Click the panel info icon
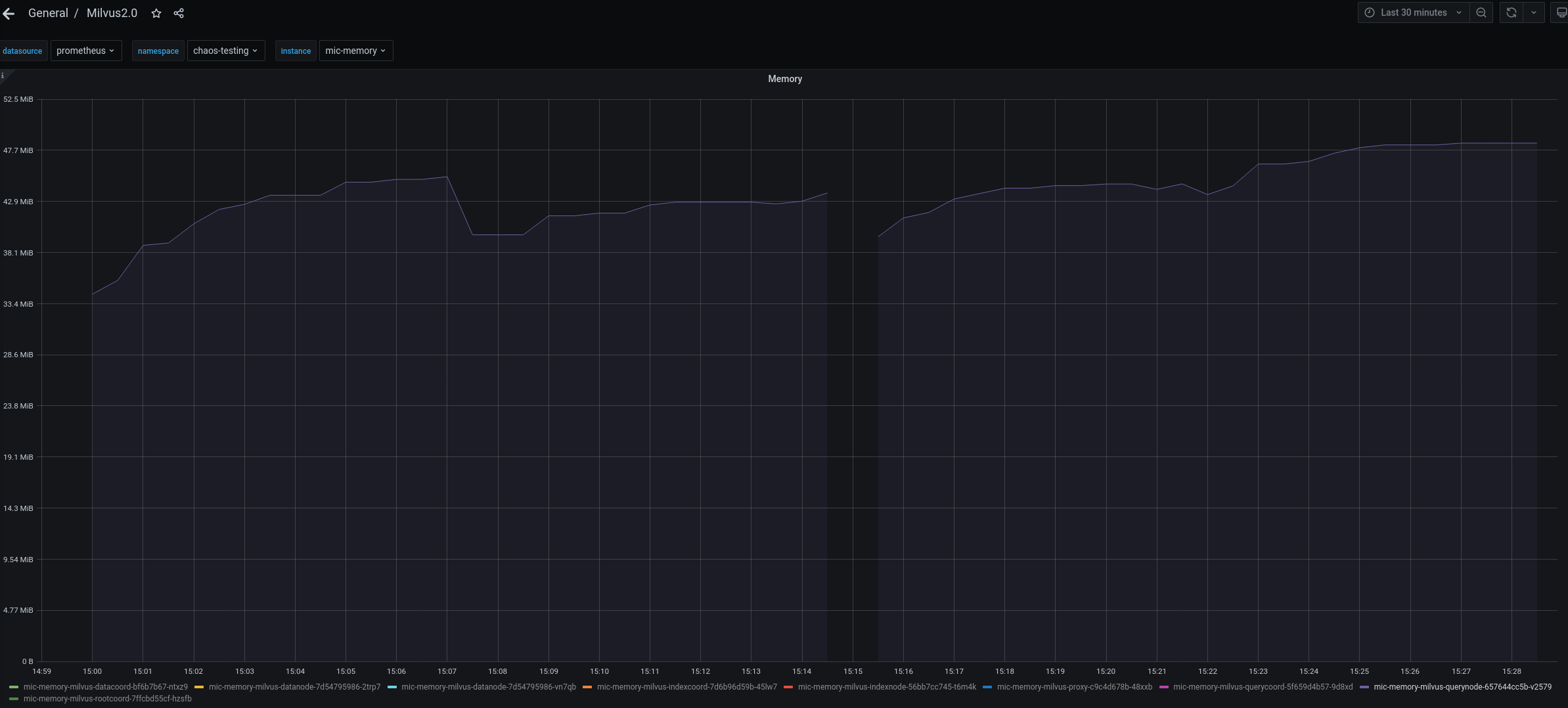This screenshot has height=708, width=1568. point(4,76)
